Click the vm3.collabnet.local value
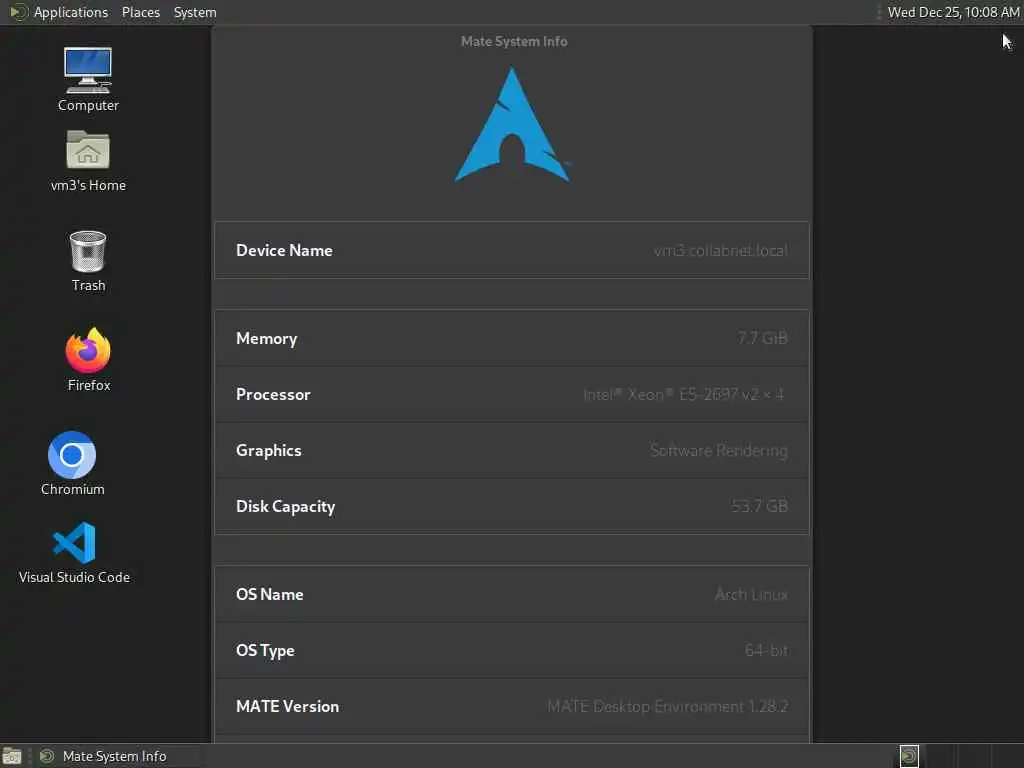This screenshot has width=1024, height=768. (720, 250)
